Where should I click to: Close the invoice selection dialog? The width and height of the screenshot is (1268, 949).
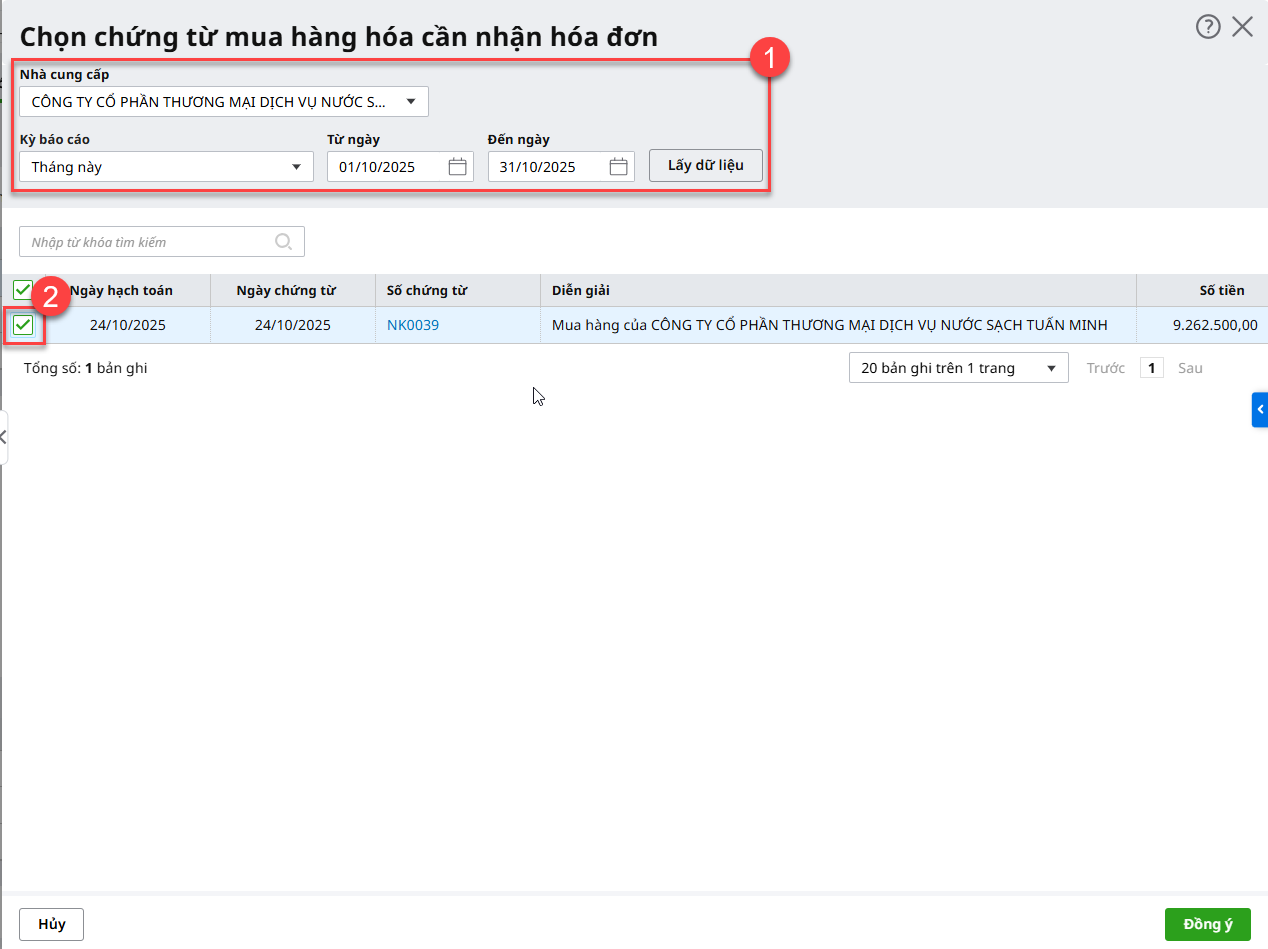[1242, 27]
